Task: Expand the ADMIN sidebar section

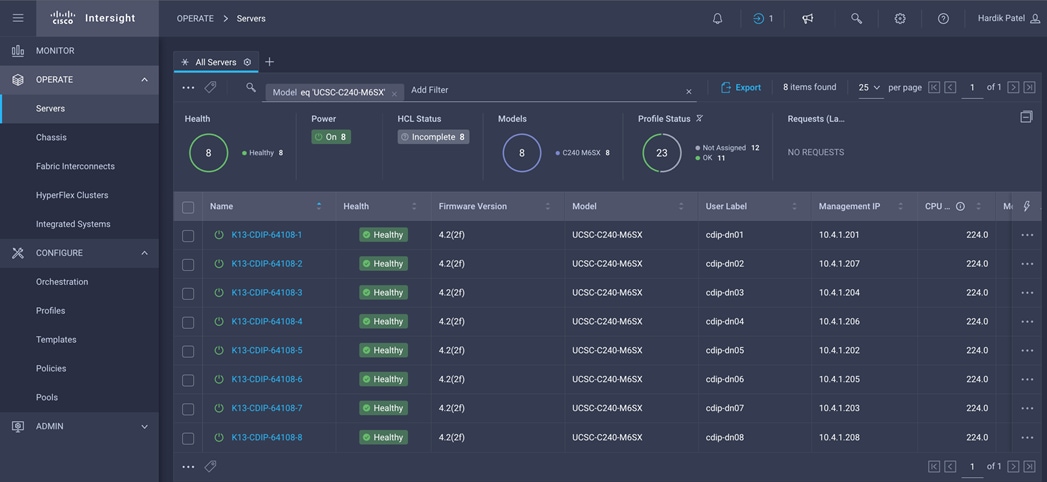Action: pyautogui.click(x=144, y=427)
